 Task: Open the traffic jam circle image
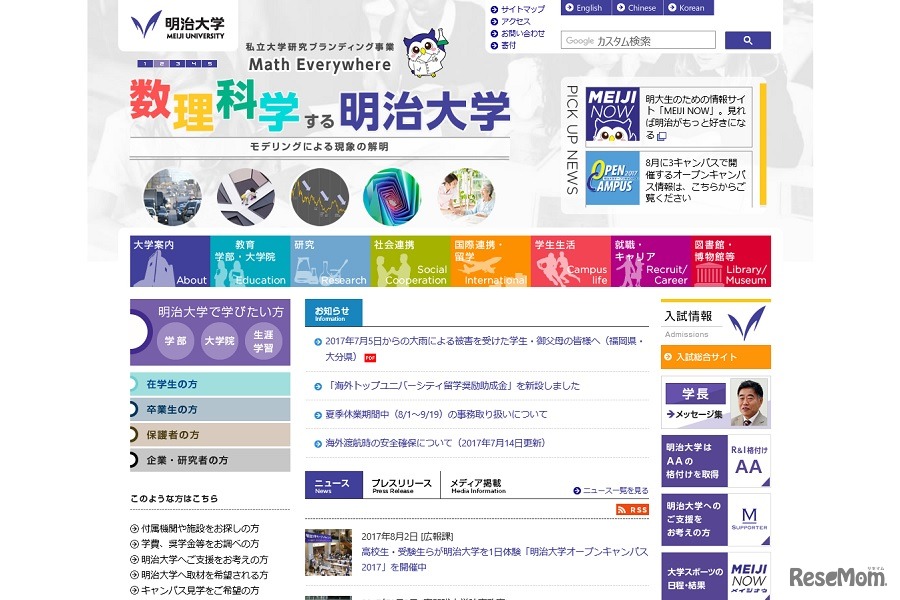(x=172, y=197)
